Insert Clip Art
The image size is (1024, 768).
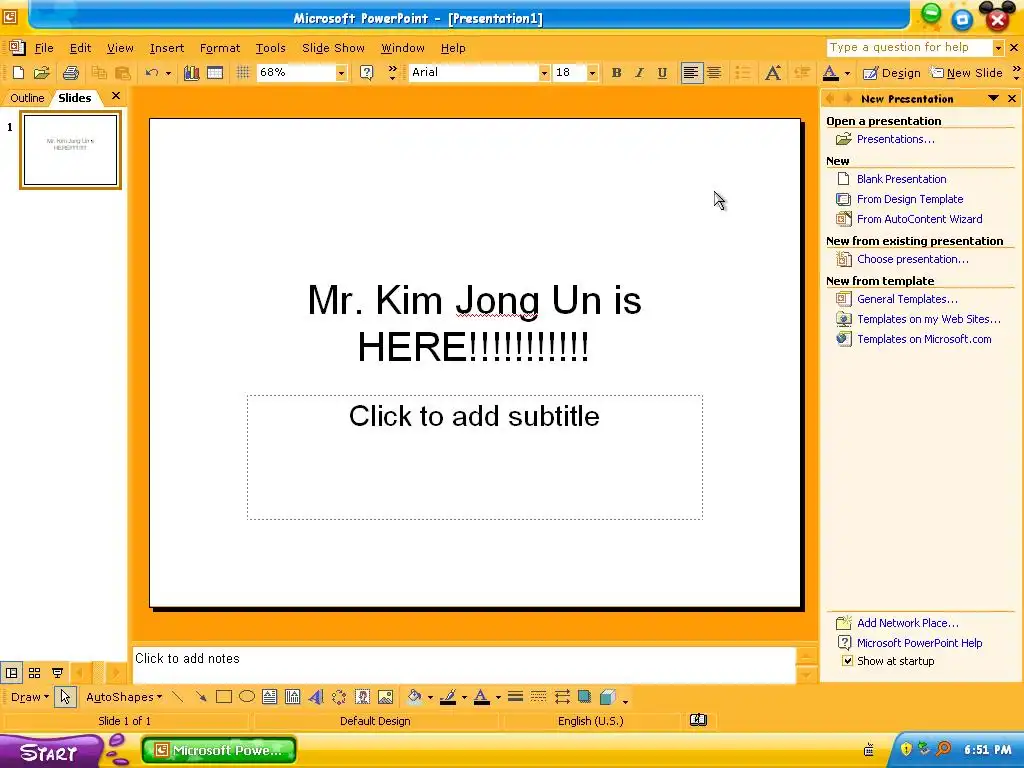point(362,697)
